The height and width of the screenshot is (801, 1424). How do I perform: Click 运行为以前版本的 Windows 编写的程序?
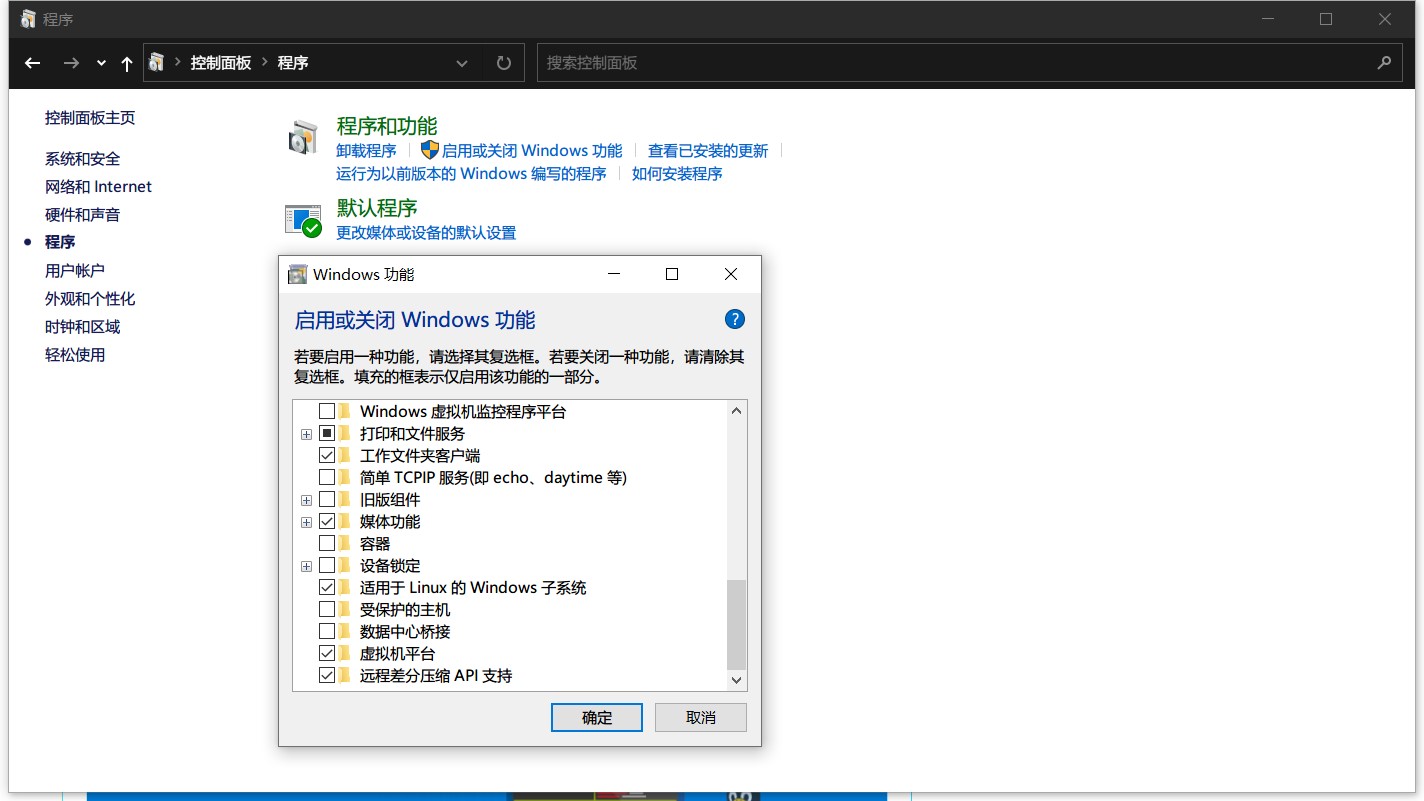(x=471, y=174)
